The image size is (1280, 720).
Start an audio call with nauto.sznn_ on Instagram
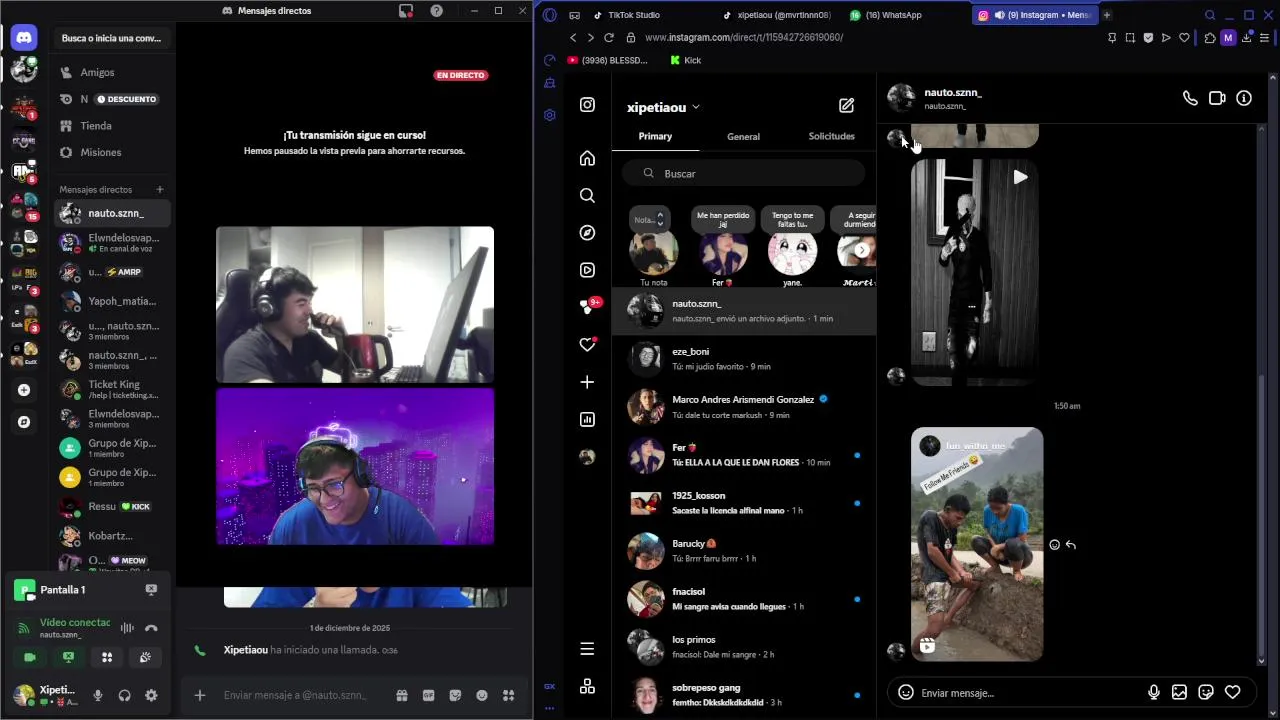pos(1190,98)
